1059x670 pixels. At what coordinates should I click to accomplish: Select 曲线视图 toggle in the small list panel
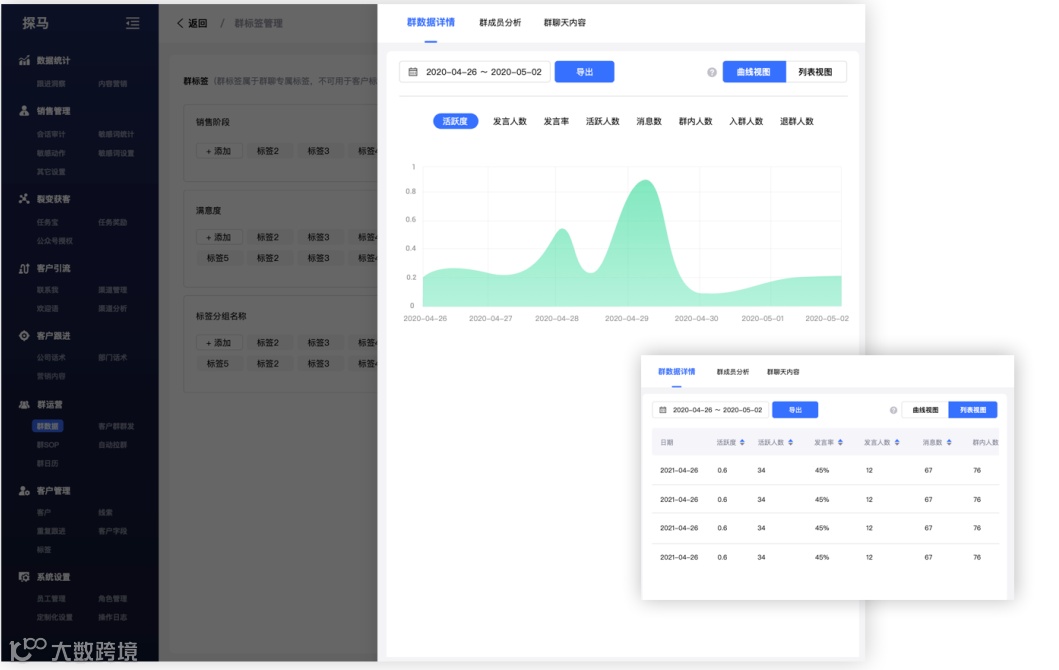pyautogui.click(x=925, y=410)
